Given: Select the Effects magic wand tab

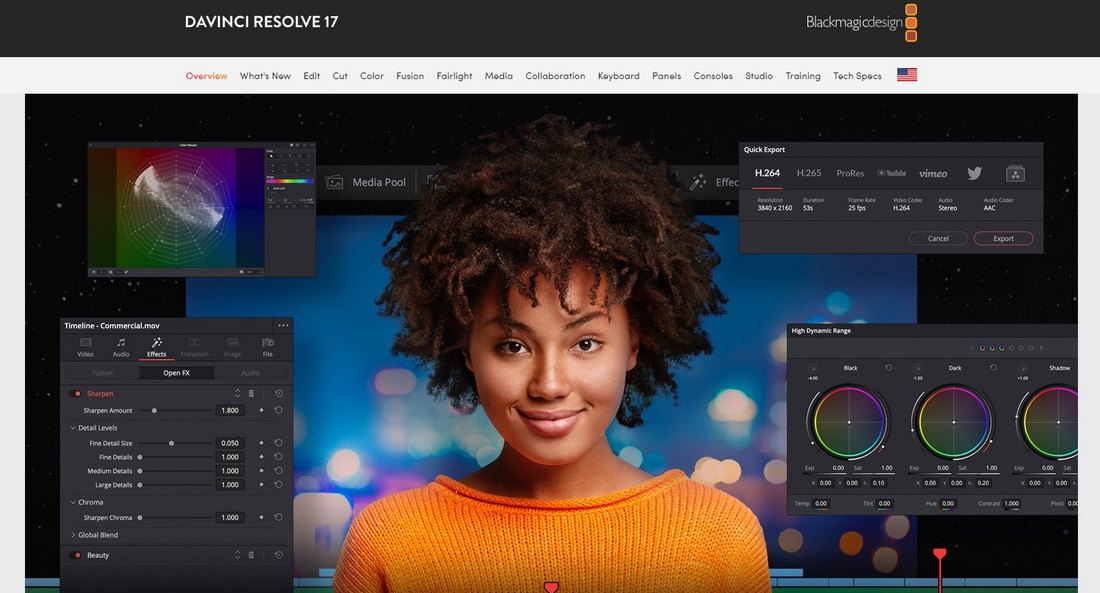Looking at the screenshot, I should pos(156,342).
